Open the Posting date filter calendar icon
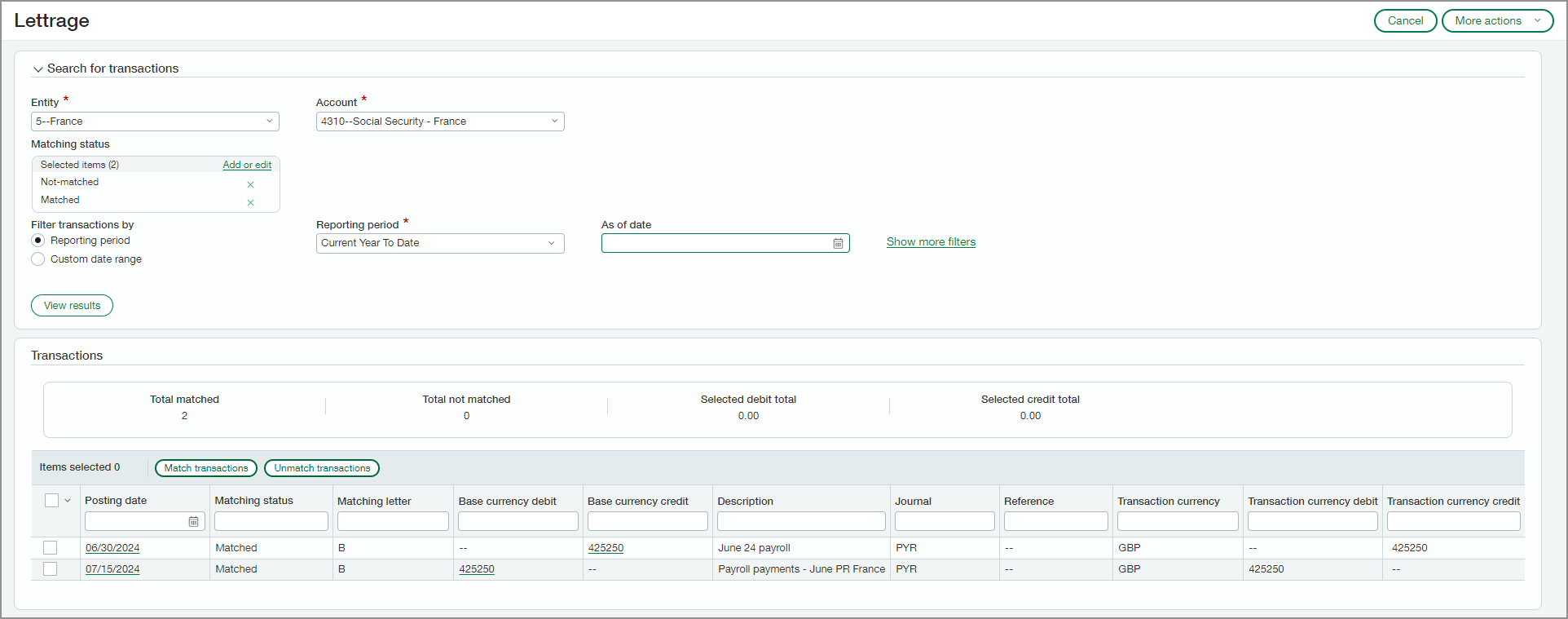Viewport: 1568px width, 619px height. (193, 522)
